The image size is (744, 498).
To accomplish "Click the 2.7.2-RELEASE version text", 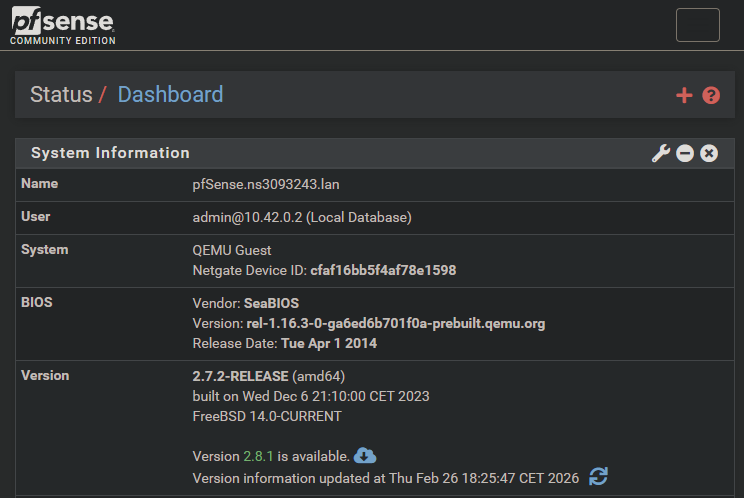I will pyautogui.click(x=240, y=376).
